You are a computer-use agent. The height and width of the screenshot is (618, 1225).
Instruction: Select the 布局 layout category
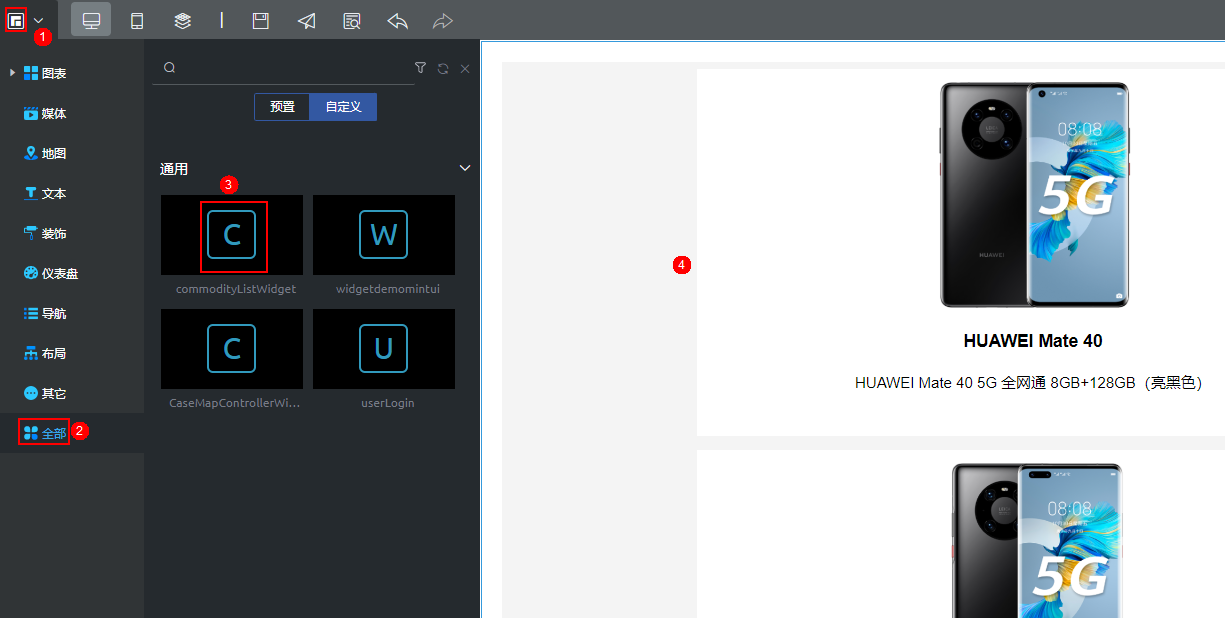(x=45, y=353)
